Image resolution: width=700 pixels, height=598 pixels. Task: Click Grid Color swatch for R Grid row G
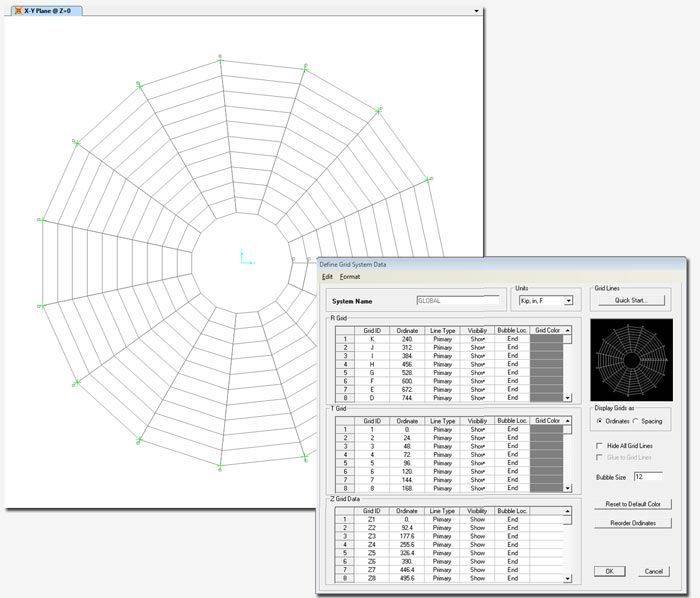click(546, 373)
